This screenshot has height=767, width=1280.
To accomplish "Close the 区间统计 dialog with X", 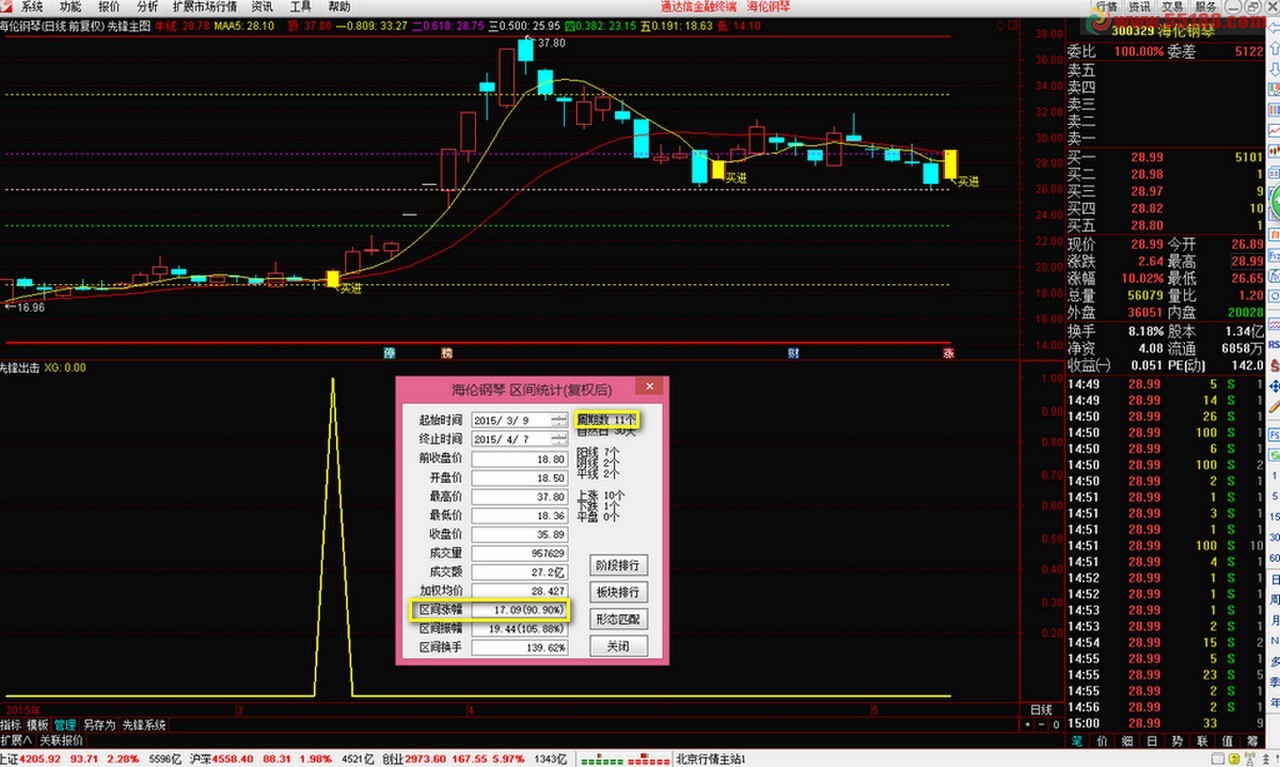I will click(650, 387).
